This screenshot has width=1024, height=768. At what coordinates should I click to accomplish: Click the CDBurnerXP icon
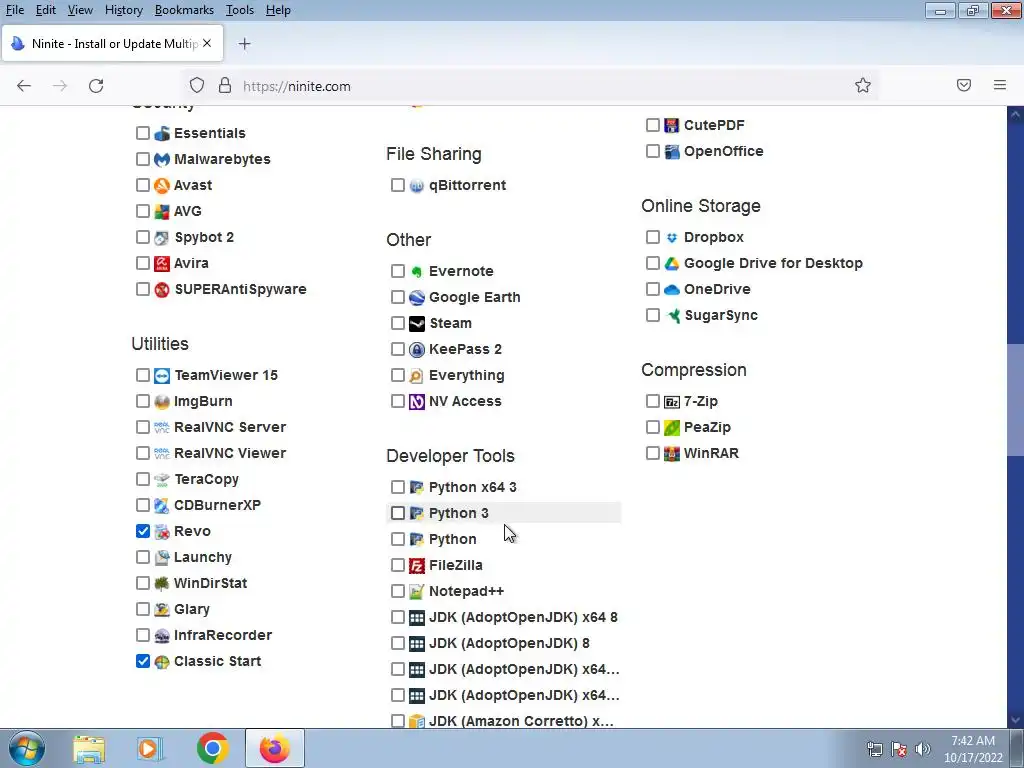click(x=161, y=505)
